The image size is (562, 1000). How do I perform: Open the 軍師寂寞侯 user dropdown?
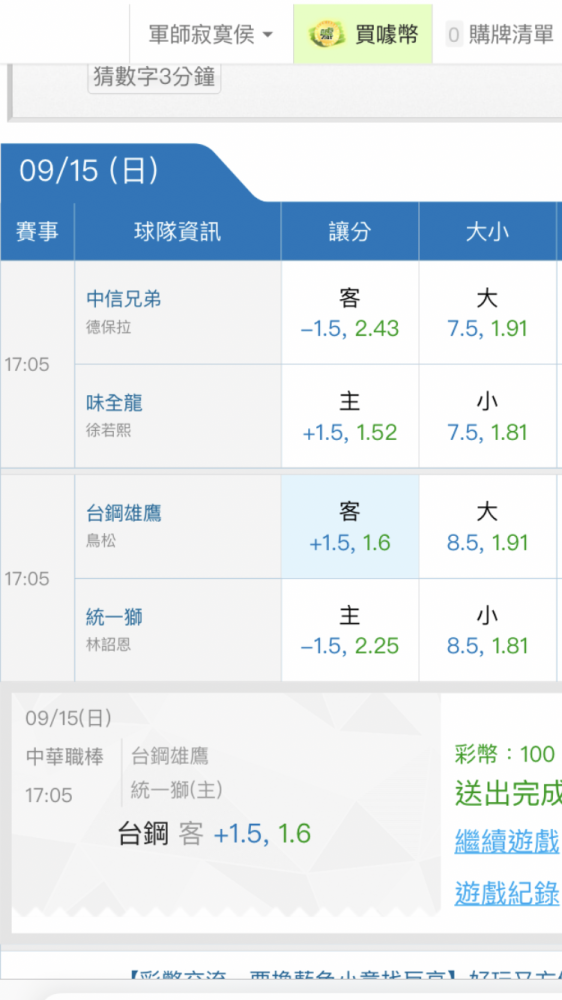[211, 34]
